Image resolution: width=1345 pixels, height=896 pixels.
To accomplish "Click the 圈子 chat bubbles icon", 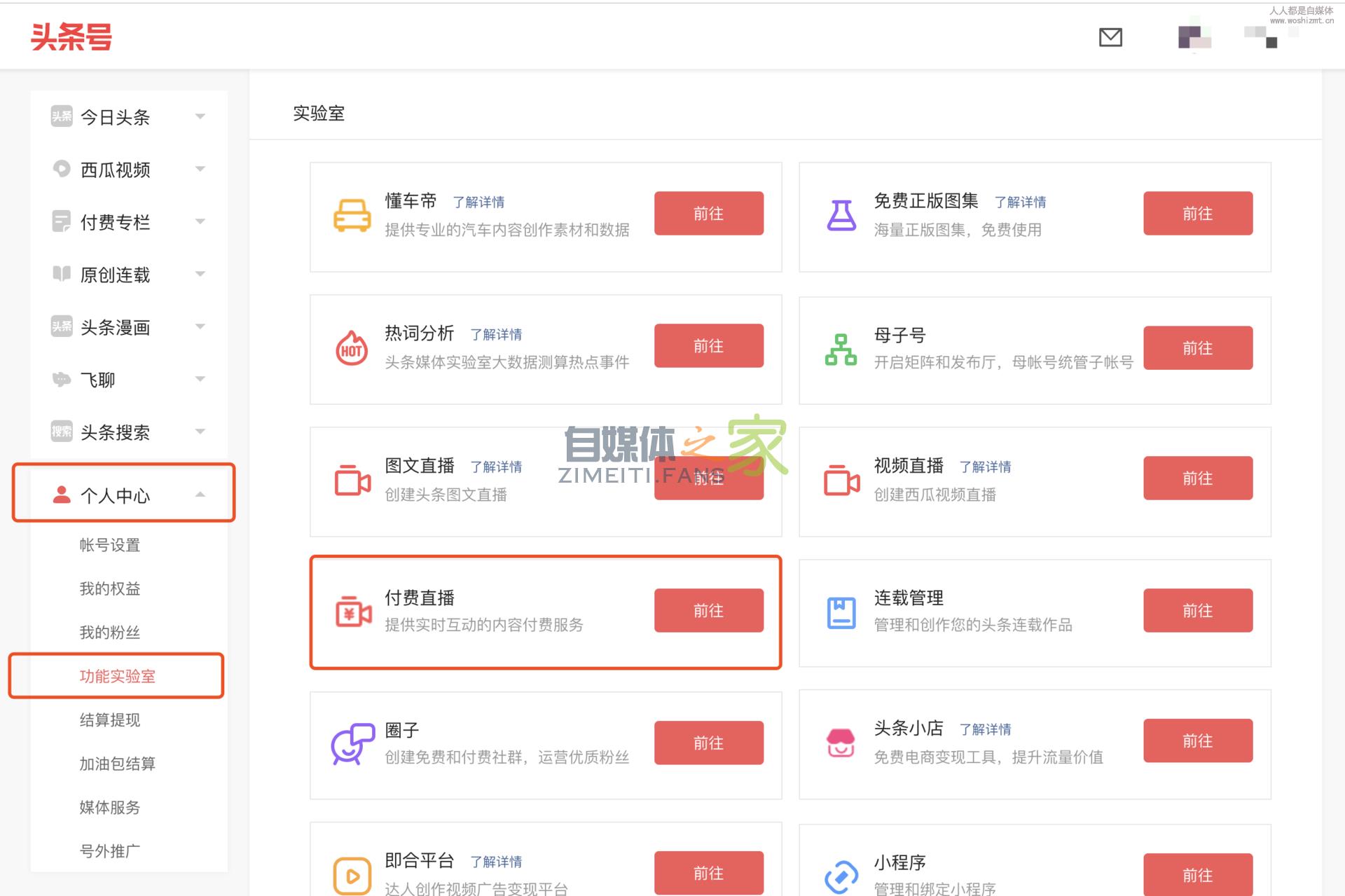I will point(352,743).
